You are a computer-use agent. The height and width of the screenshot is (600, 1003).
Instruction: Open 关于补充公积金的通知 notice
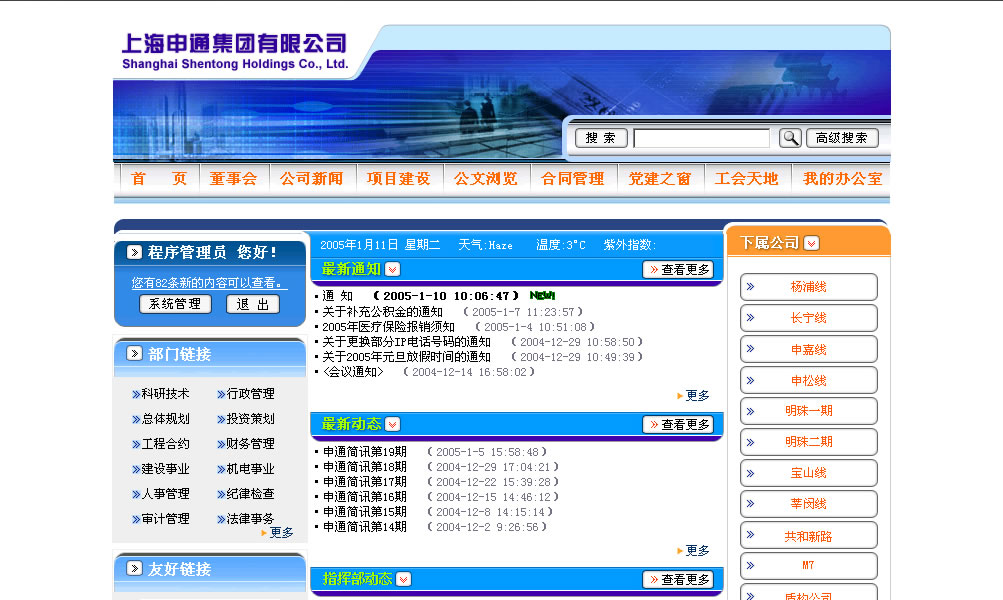tap(383, 312)
